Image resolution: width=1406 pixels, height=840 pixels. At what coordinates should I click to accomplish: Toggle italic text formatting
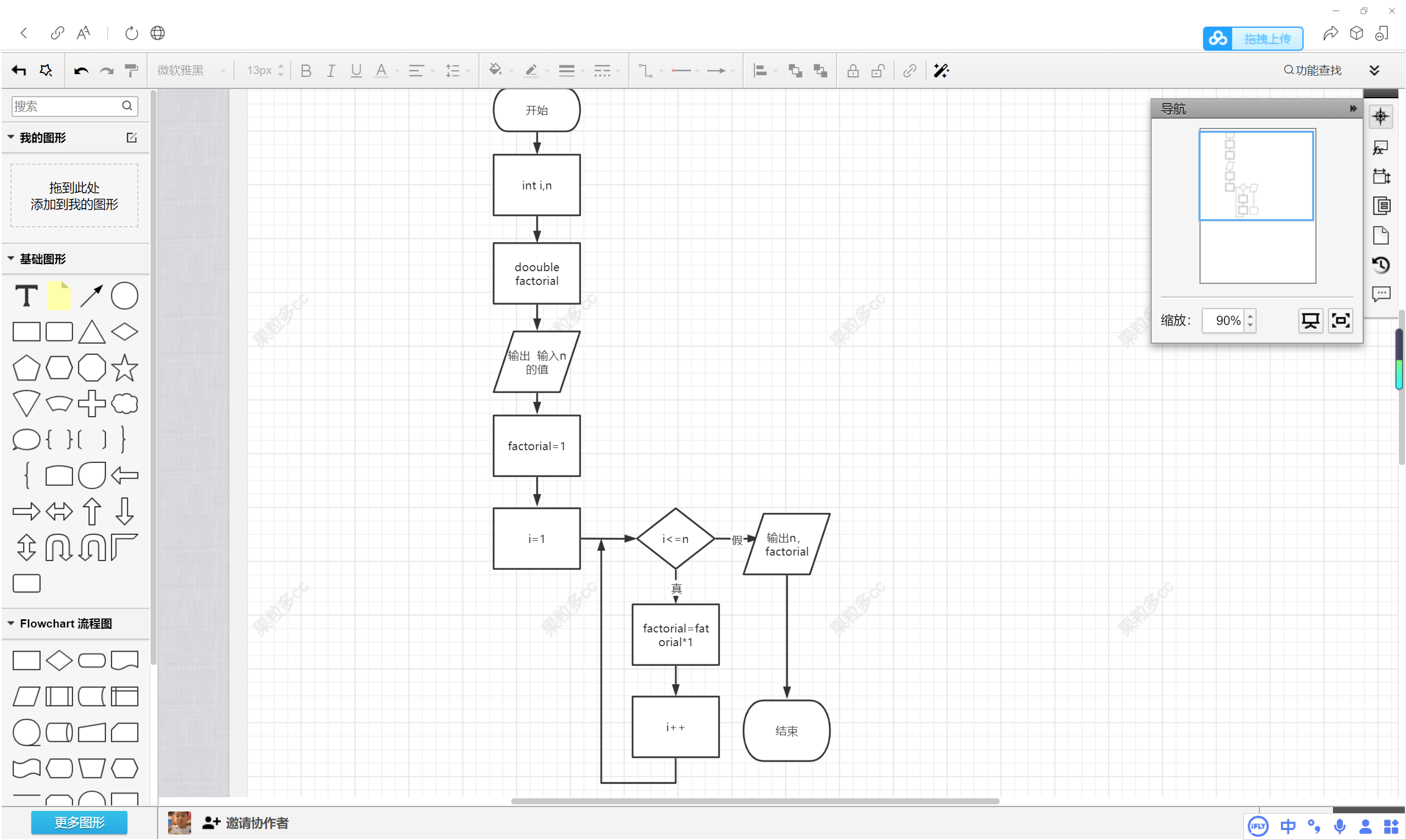[331, 71]
